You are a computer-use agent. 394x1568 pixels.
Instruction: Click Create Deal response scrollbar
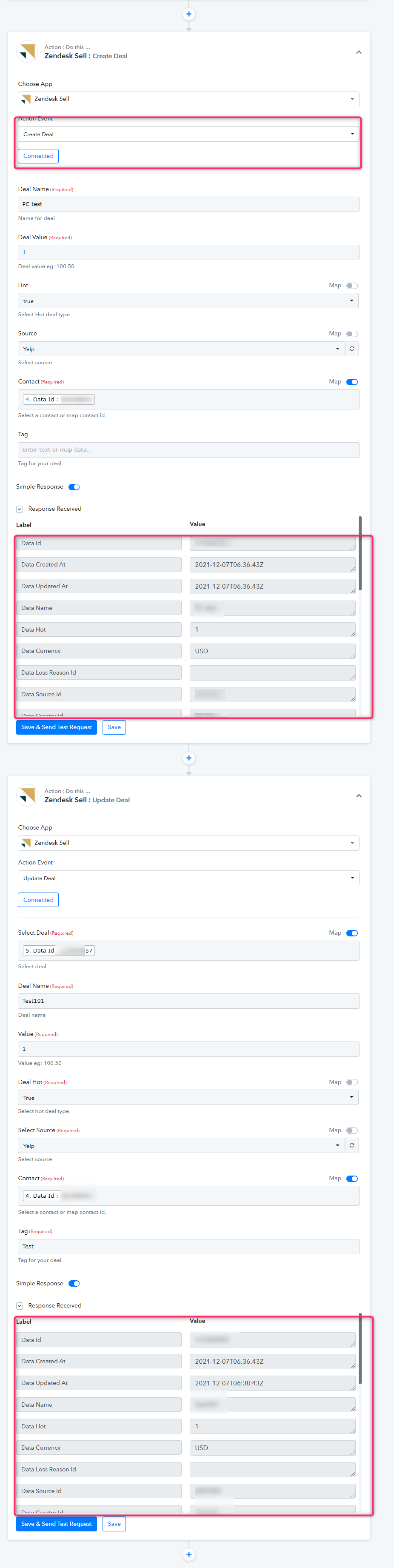click(360, 553)
